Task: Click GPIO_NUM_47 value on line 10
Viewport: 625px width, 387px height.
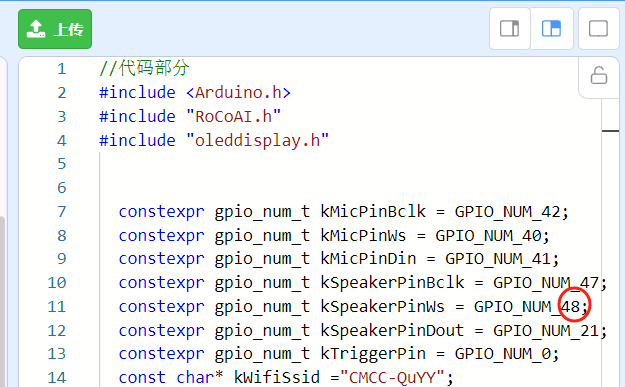Action: 546,283
